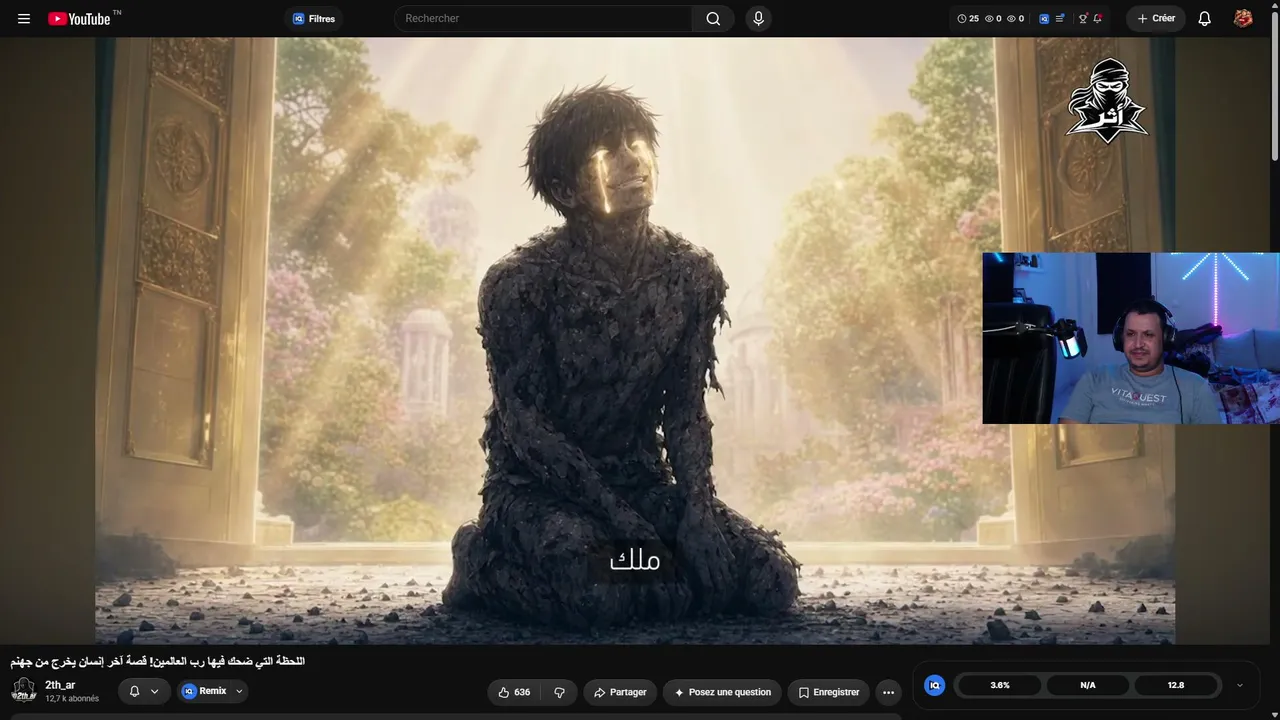This screenshot has width=1280, height=720.
Task: Expand the Remix dropdown arrow
Action: pyautogui.click(x=239, y=691)
